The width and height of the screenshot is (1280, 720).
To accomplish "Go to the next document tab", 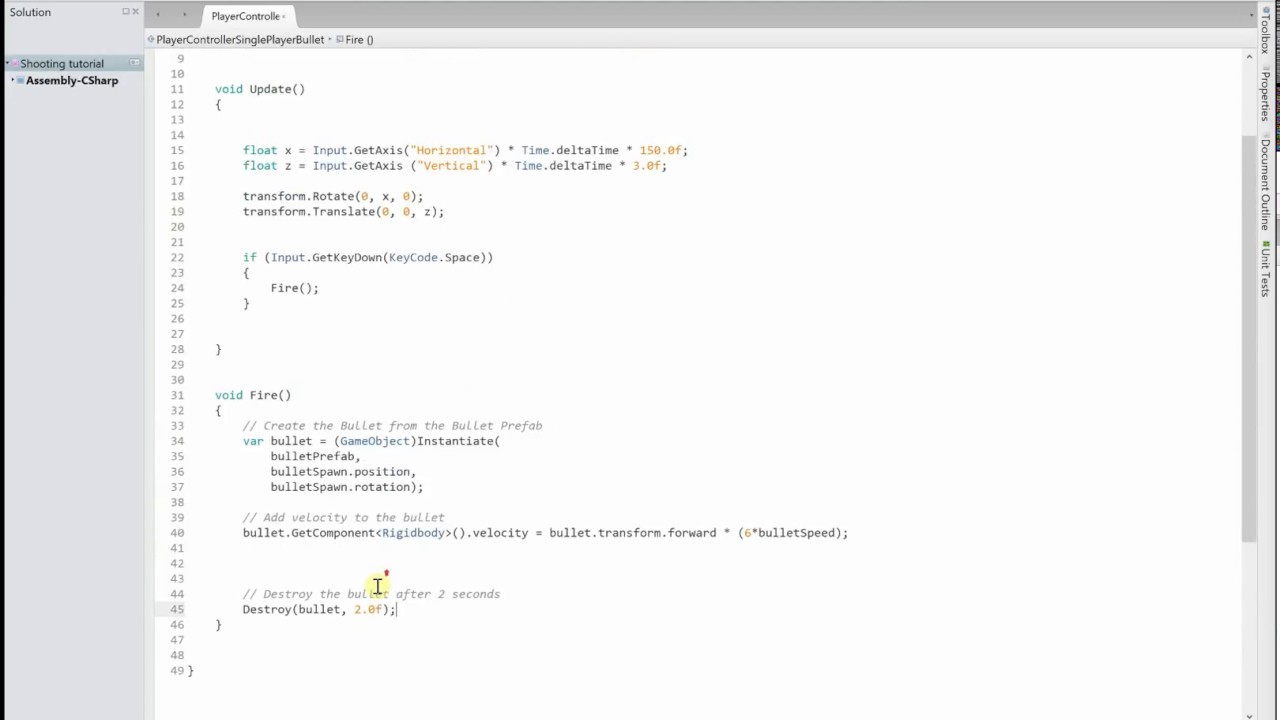I will (x=184, y=15).
